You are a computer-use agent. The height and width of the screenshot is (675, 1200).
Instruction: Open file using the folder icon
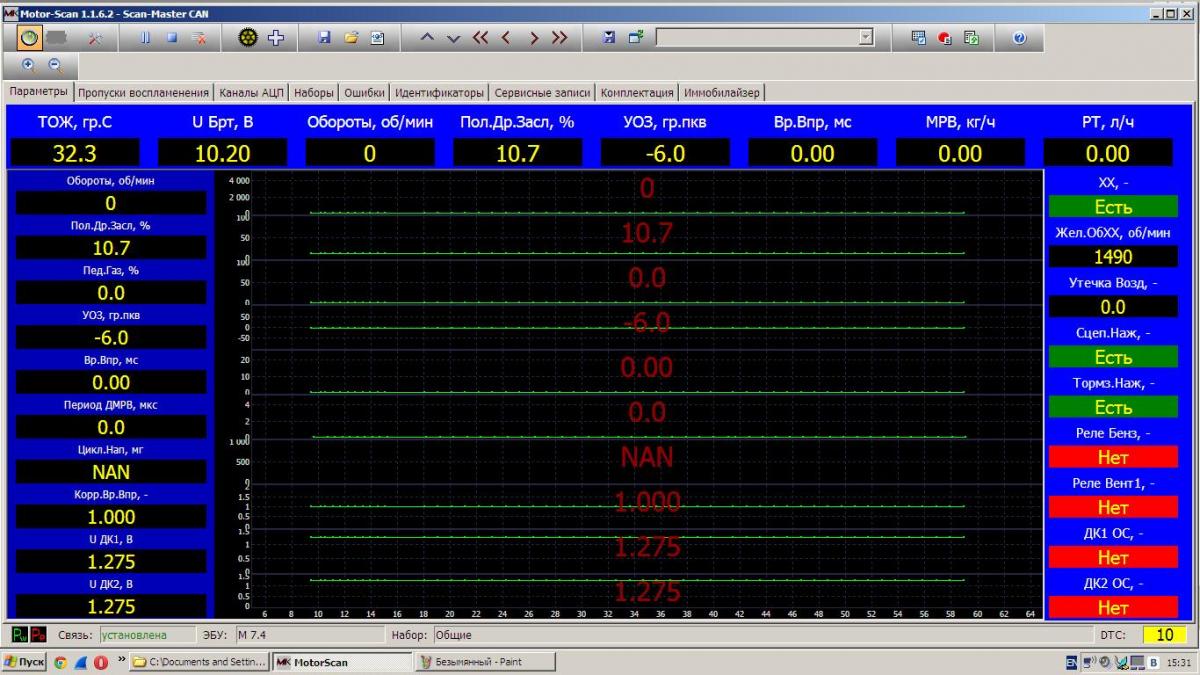click(x=351, y=38)
